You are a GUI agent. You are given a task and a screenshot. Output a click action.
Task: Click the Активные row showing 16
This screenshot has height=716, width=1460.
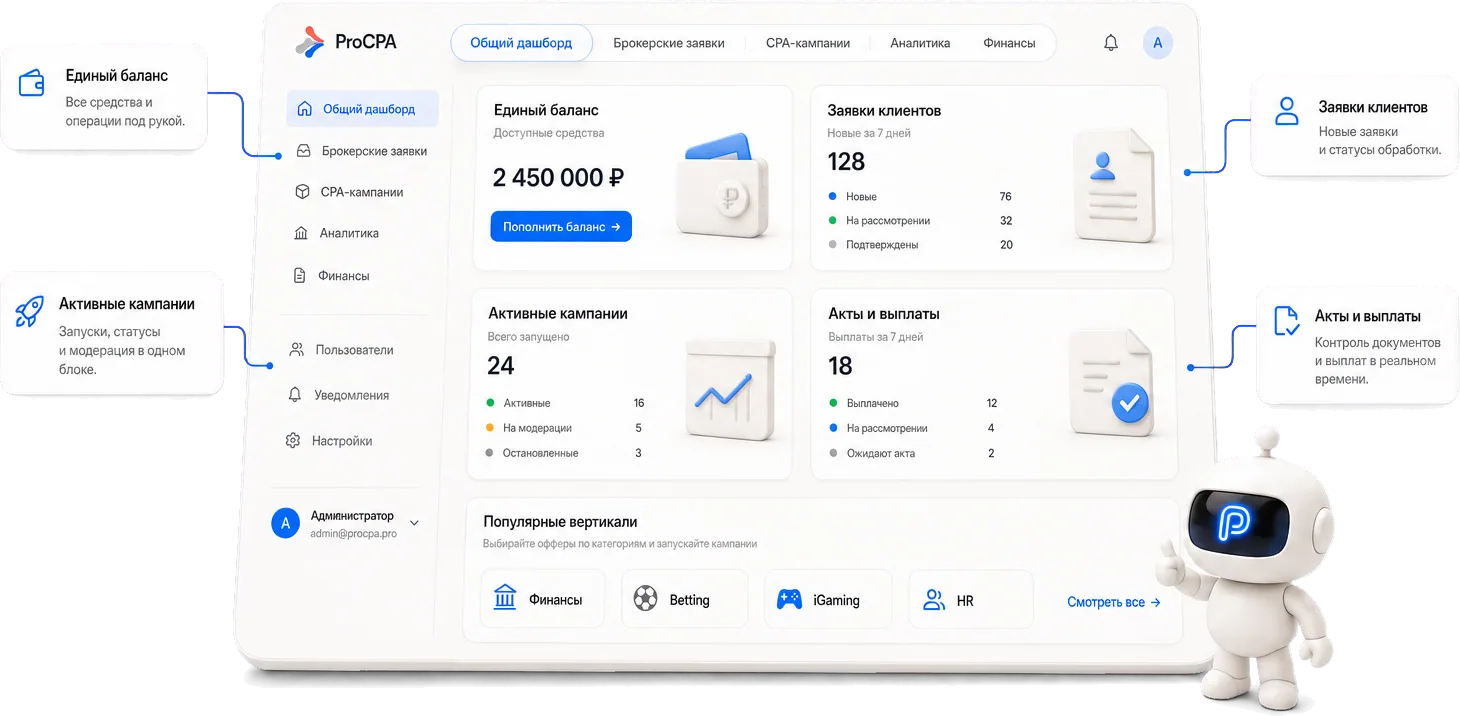(x=565, y=403)
